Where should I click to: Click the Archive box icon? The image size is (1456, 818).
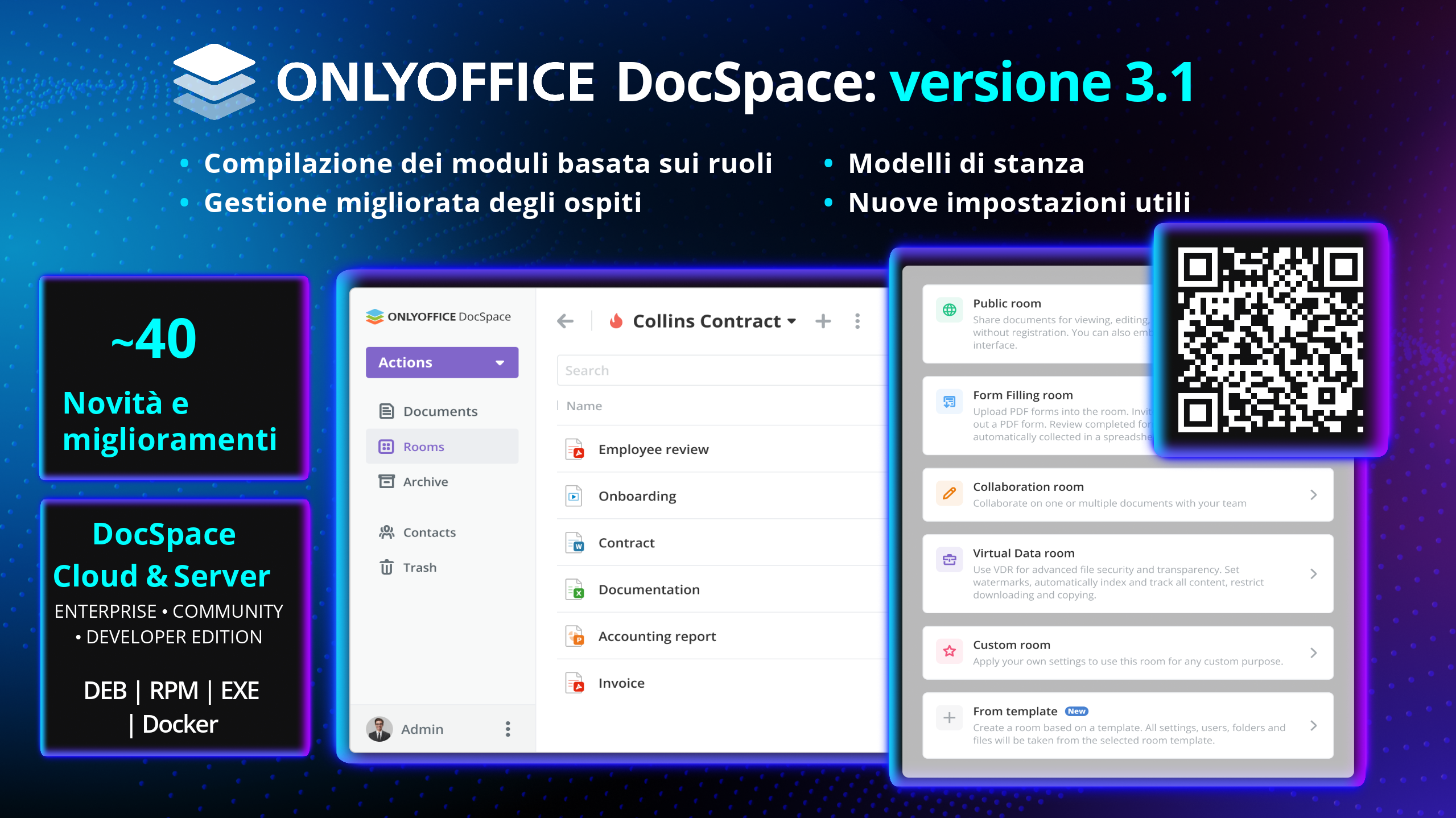pos(386,482)
